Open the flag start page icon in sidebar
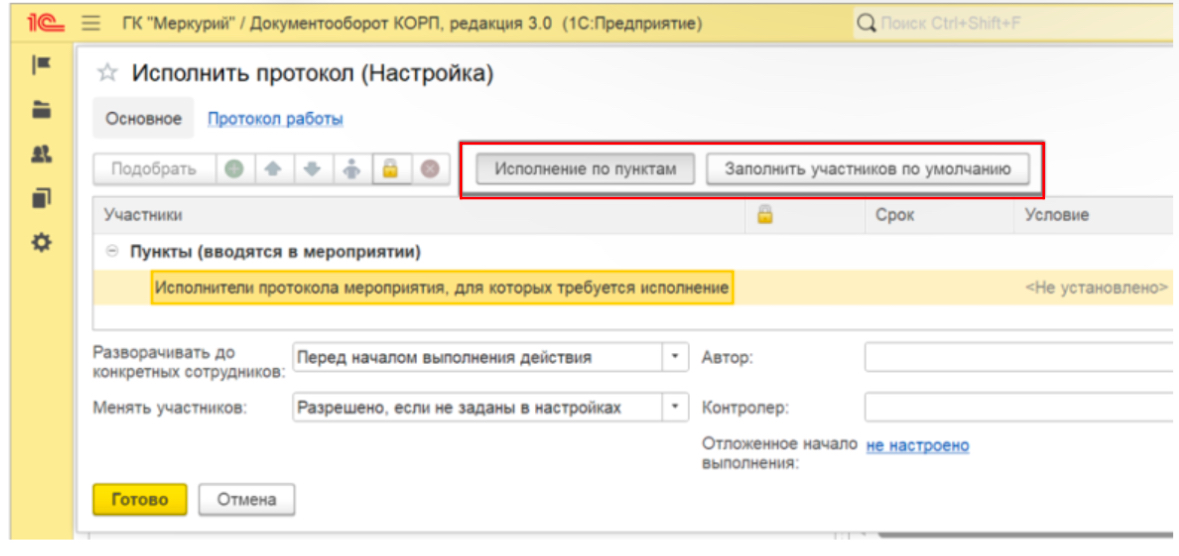The height and width of the screenshot is (556, 1179). (41, 66)
